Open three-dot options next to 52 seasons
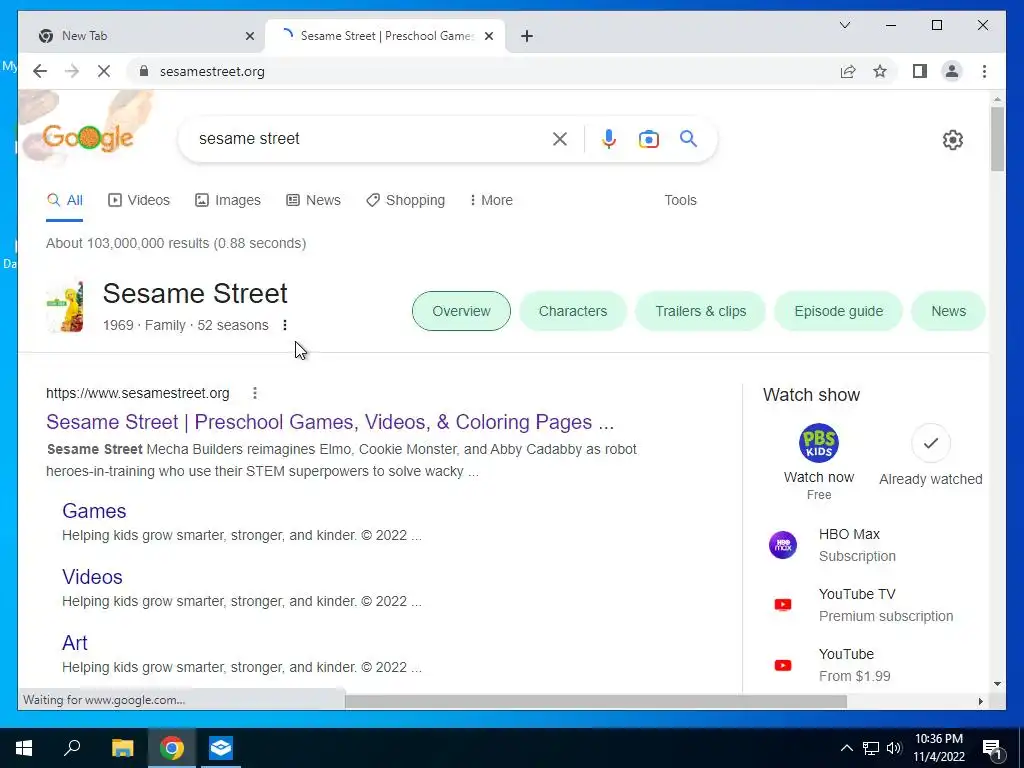The width and height of the screenshot is (1024, 768). tap(285, 325)
